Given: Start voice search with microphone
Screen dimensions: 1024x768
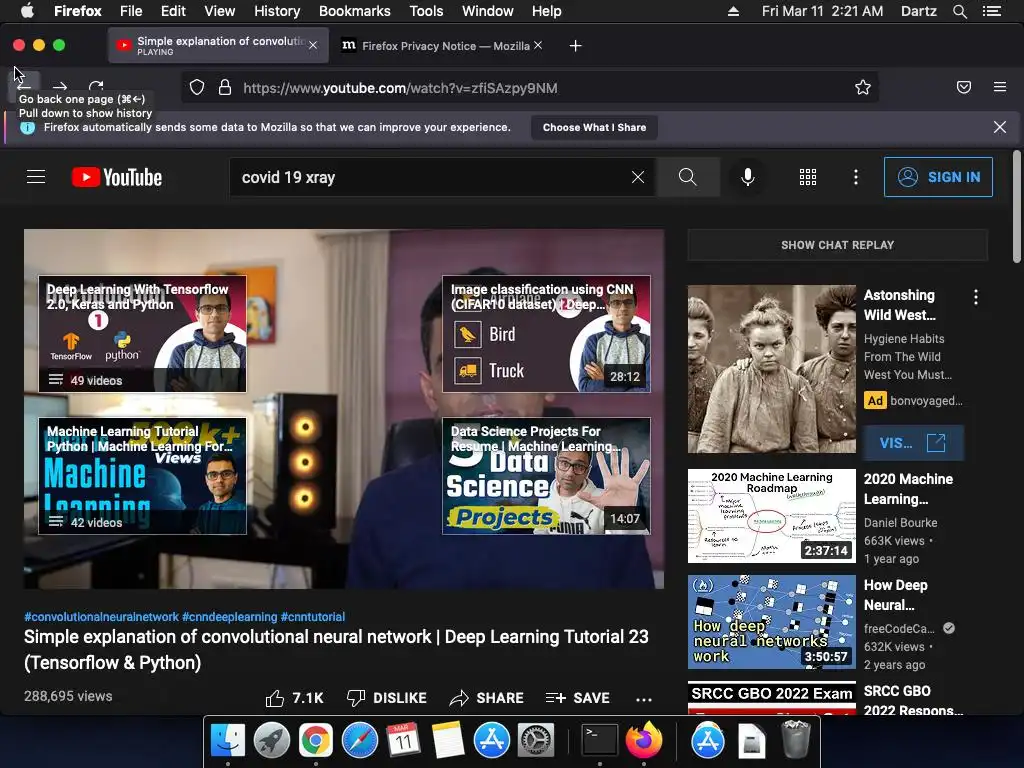Looking at the screenshot, I should 748,177.
